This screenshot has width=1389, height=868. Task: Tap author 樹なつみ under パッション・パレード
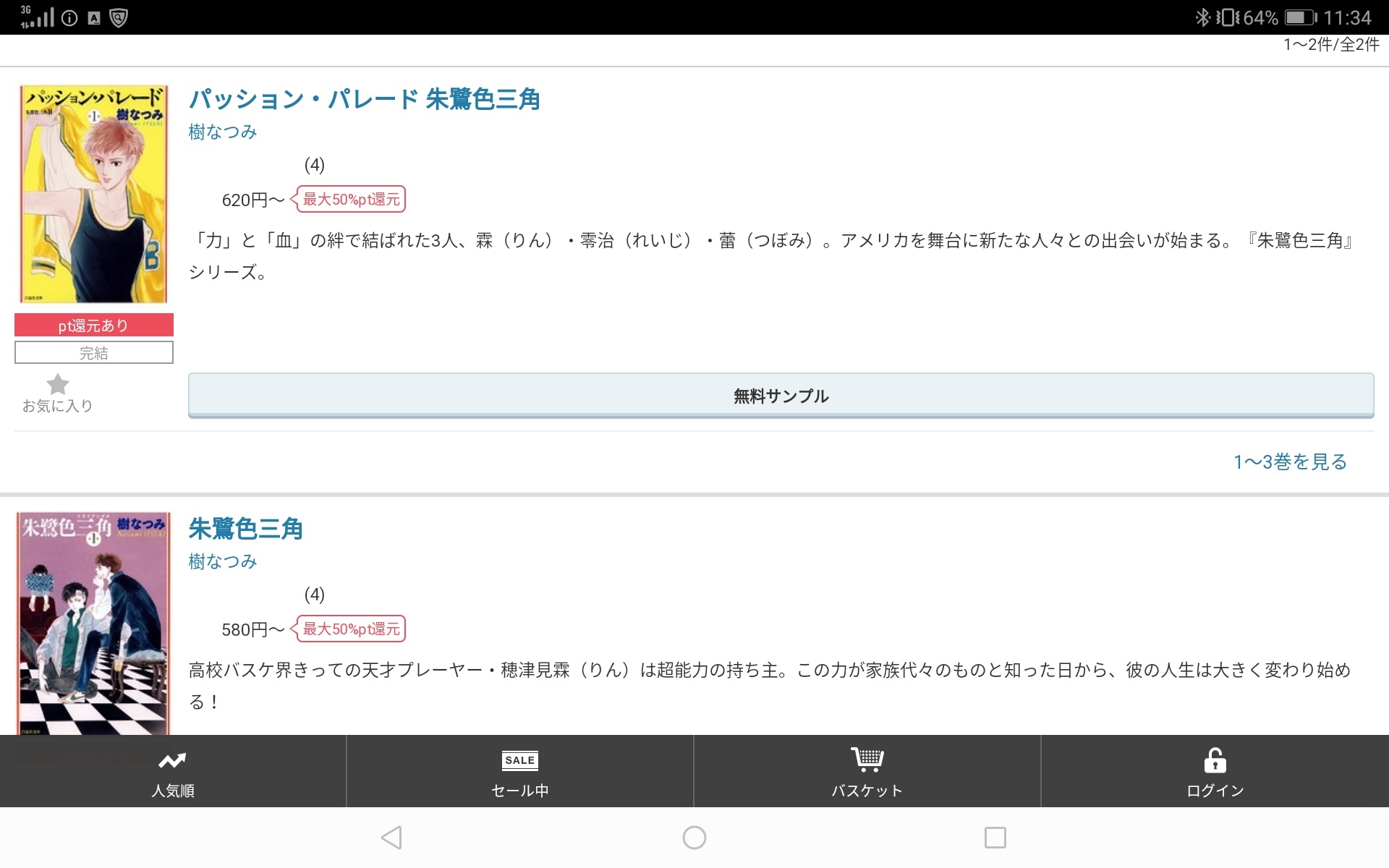(x=223, y=132)
